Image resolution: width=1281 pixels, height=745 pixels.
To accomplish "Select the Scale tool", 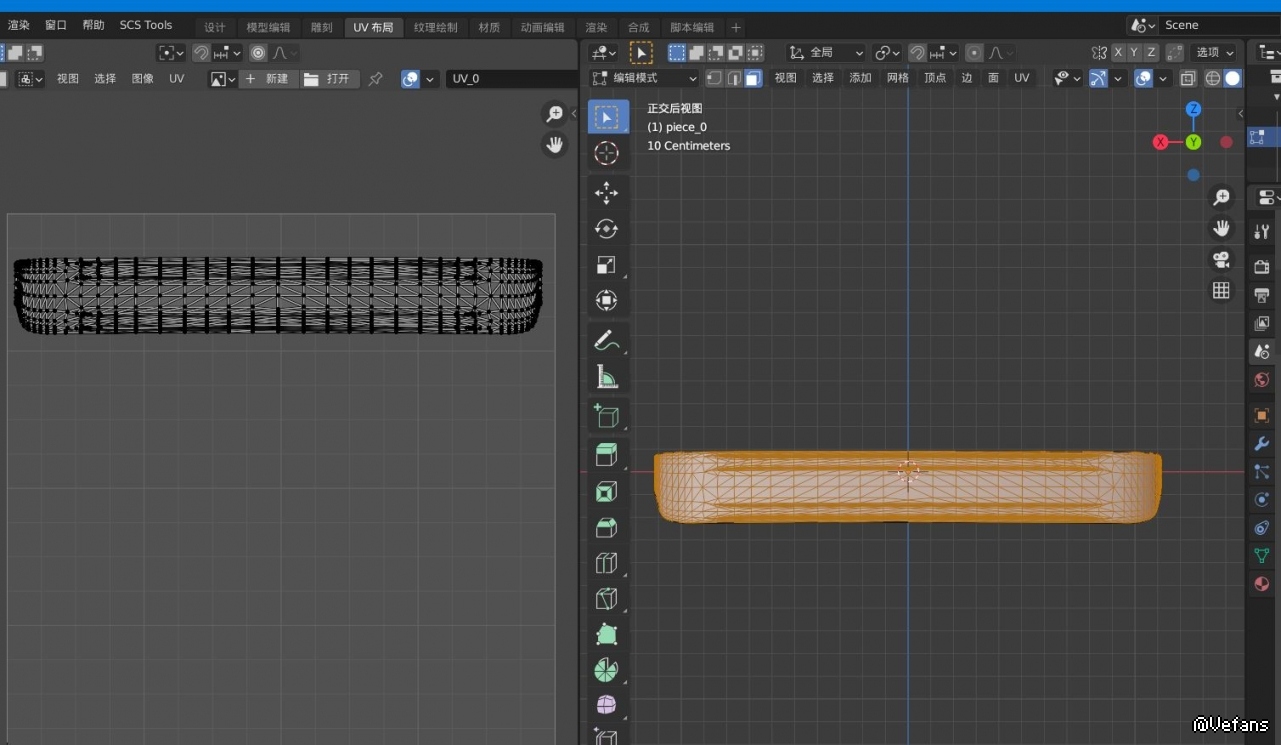I will click(606, 265).
